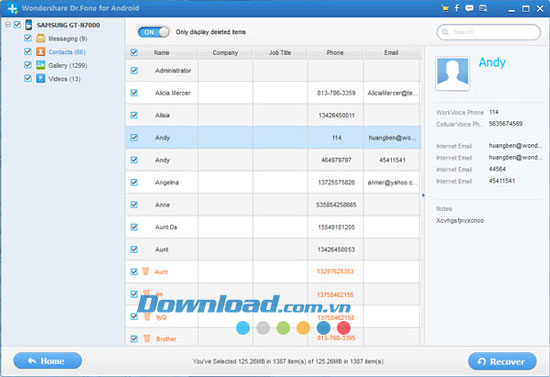Image resolution: width=550 pixels, height=377 pixels.
Task: Open Gallery (1299) category
Action: (x=68, y=66)
